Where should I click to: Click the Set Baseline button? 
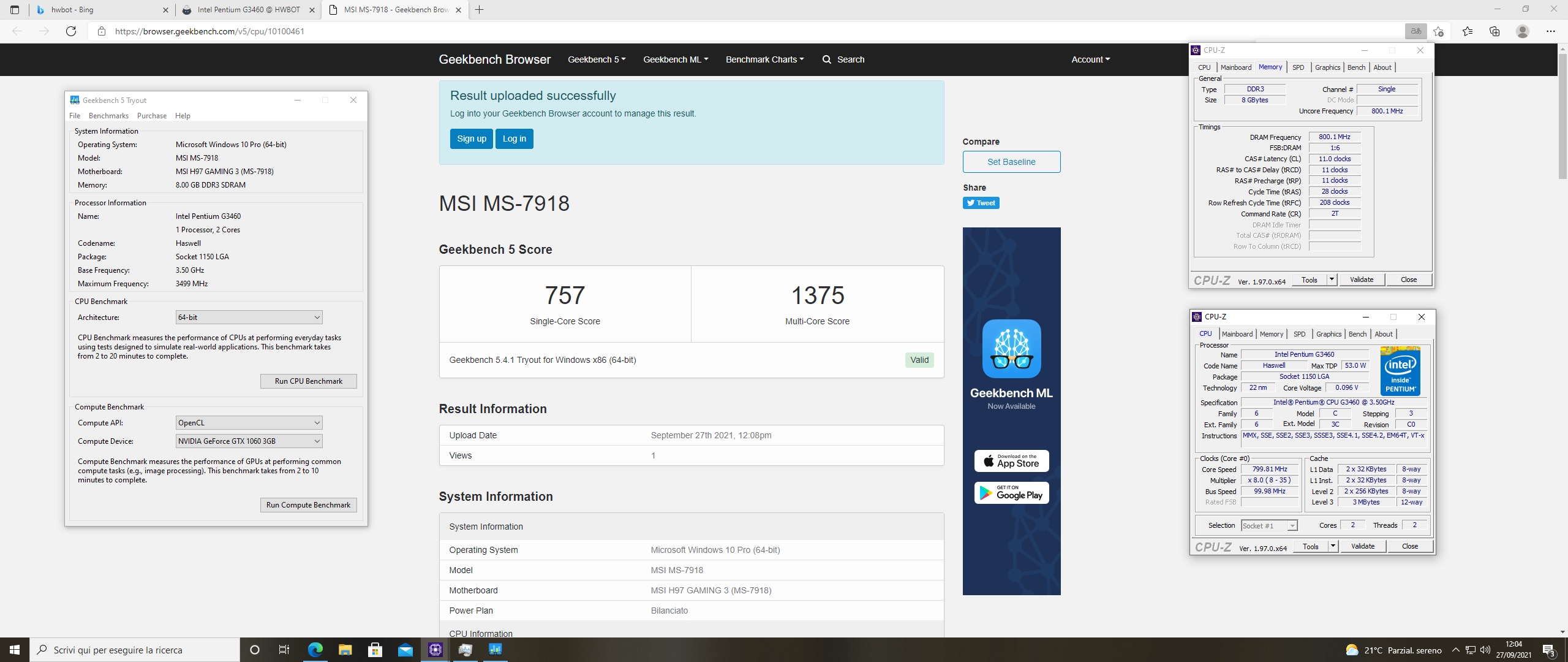coord(1011,162)
